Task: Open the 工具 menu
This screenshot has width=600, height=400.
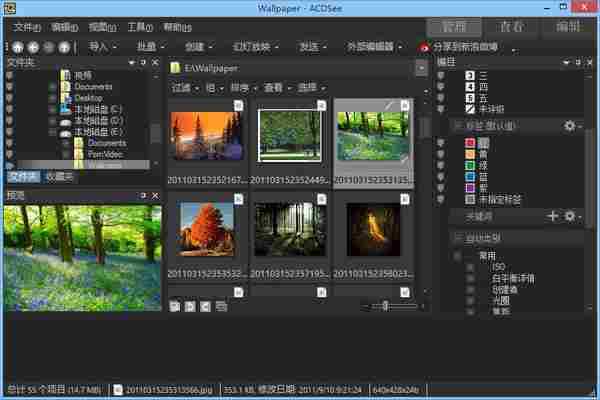Action: click(140, 27)
